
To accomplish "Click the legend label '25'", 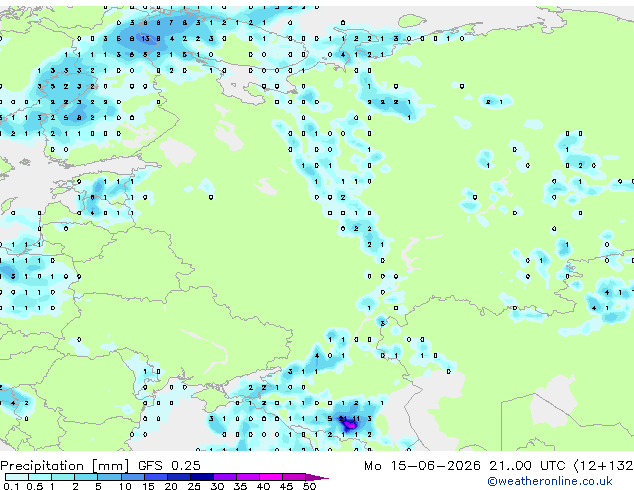I will [194, 486].
